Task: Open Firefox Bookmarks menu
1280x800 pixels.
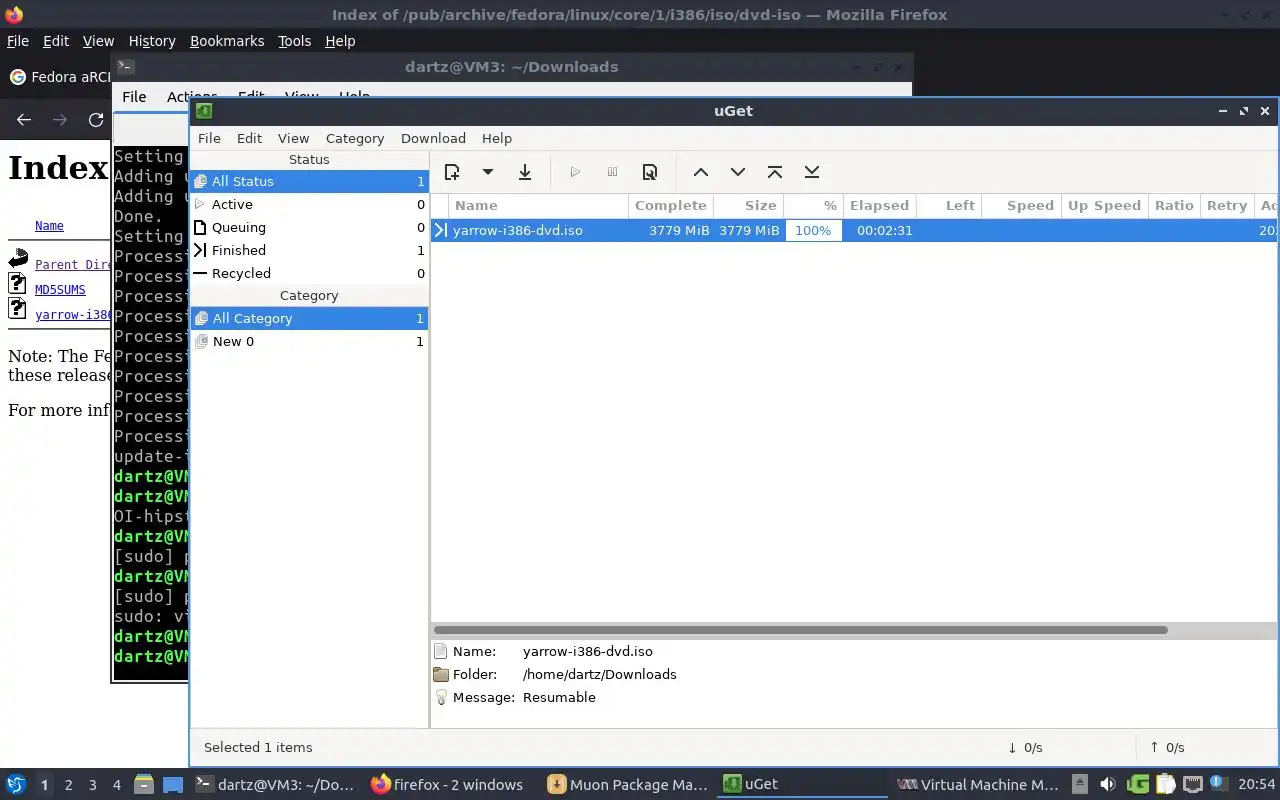Action: click(227, 41)
